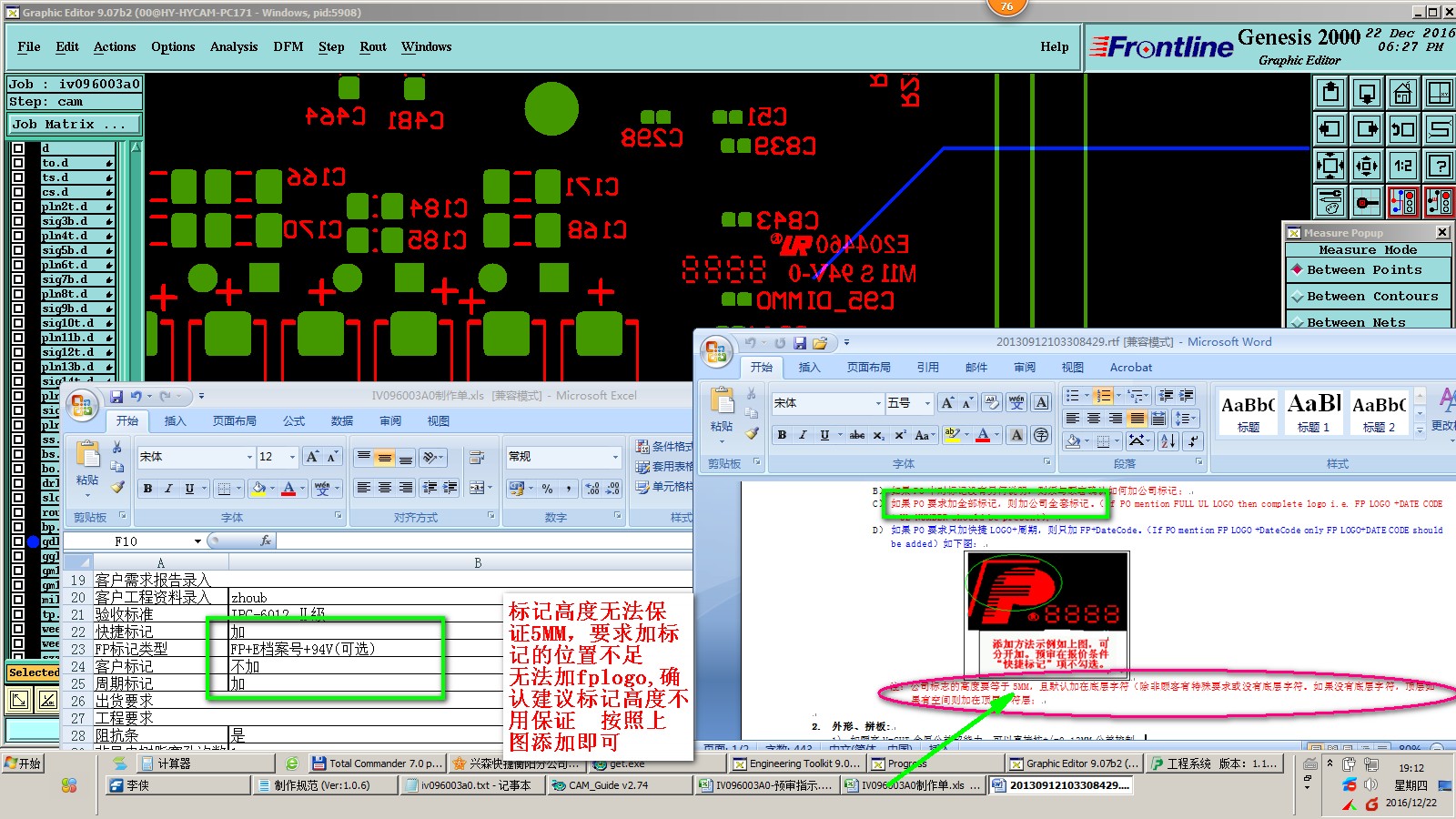Viewport: 1456px width, 819px height.
Task: Click the pan left arrow icon
Action: point(1330,129)
